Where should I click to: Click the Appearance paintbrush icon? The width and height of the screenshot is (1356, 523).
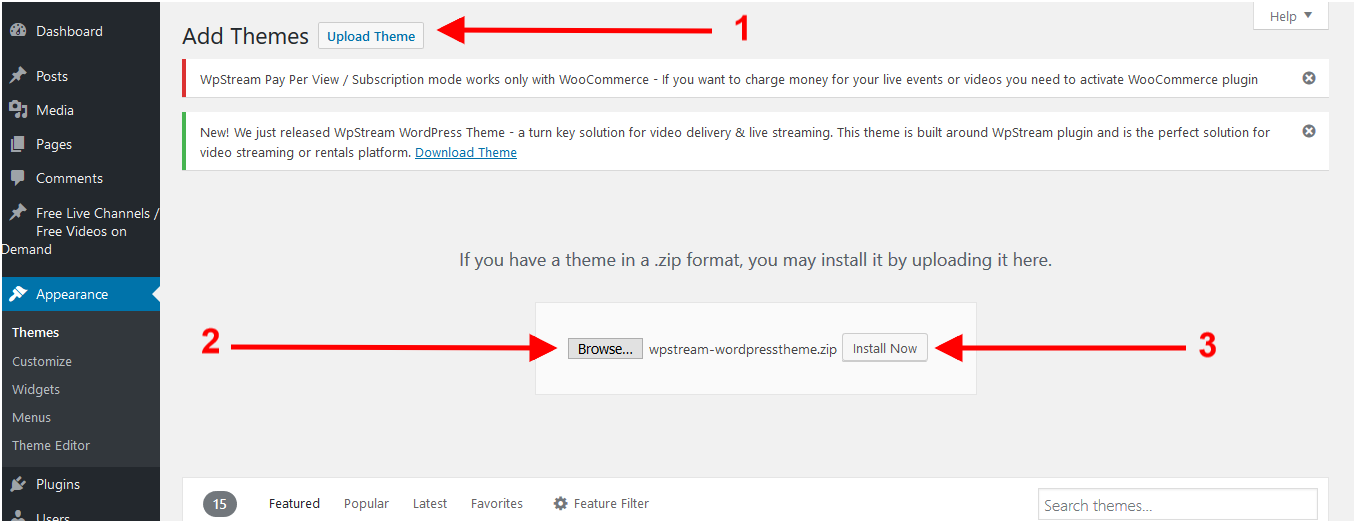[x=18, y=294]
